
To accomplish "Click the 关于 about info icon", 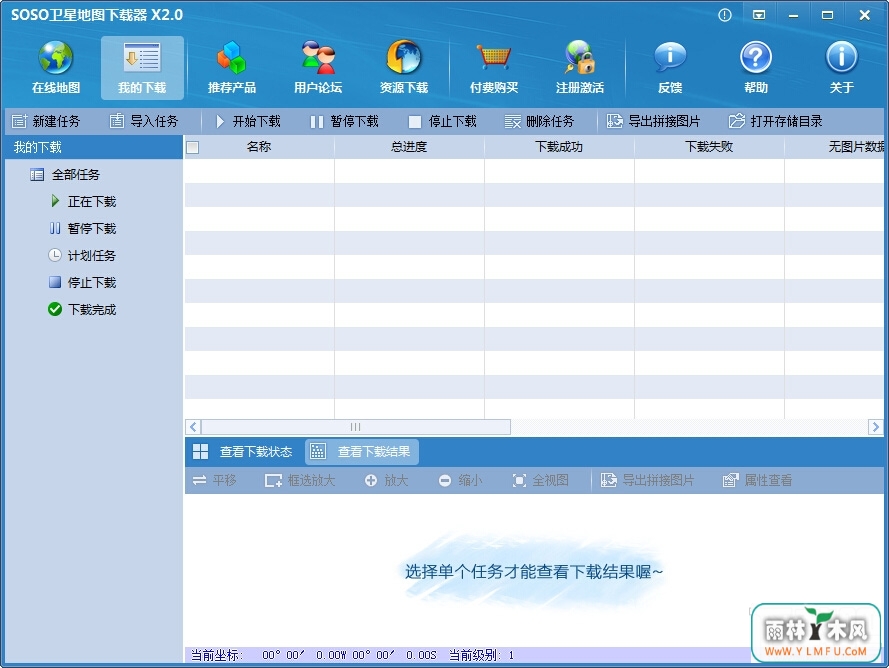I will pyautogui.click(x=841, y=66).
